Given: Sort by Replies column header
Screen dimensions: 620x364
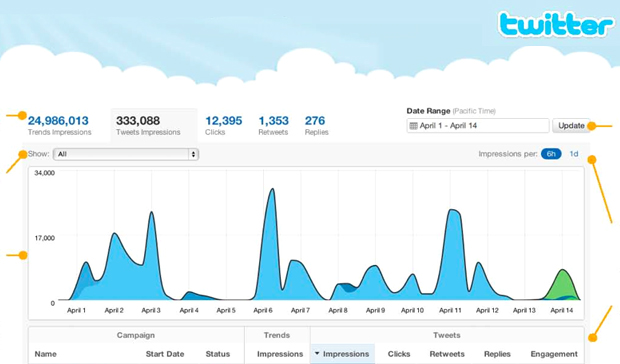Looking at the screenshot, I should tap(497, 354).
